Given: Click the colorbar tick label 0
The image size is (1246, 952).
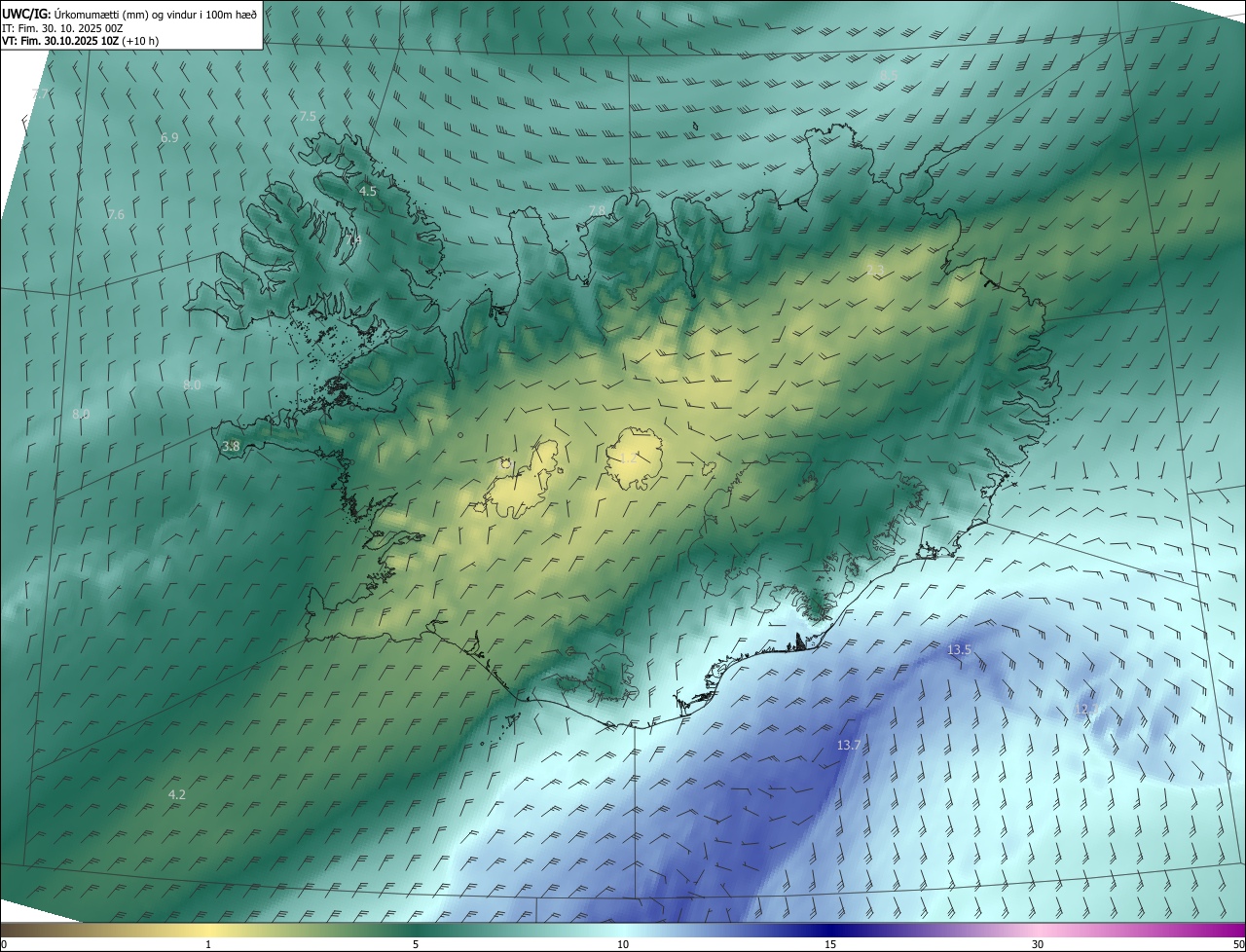Looking at the screenshot, I should point(4,944).
